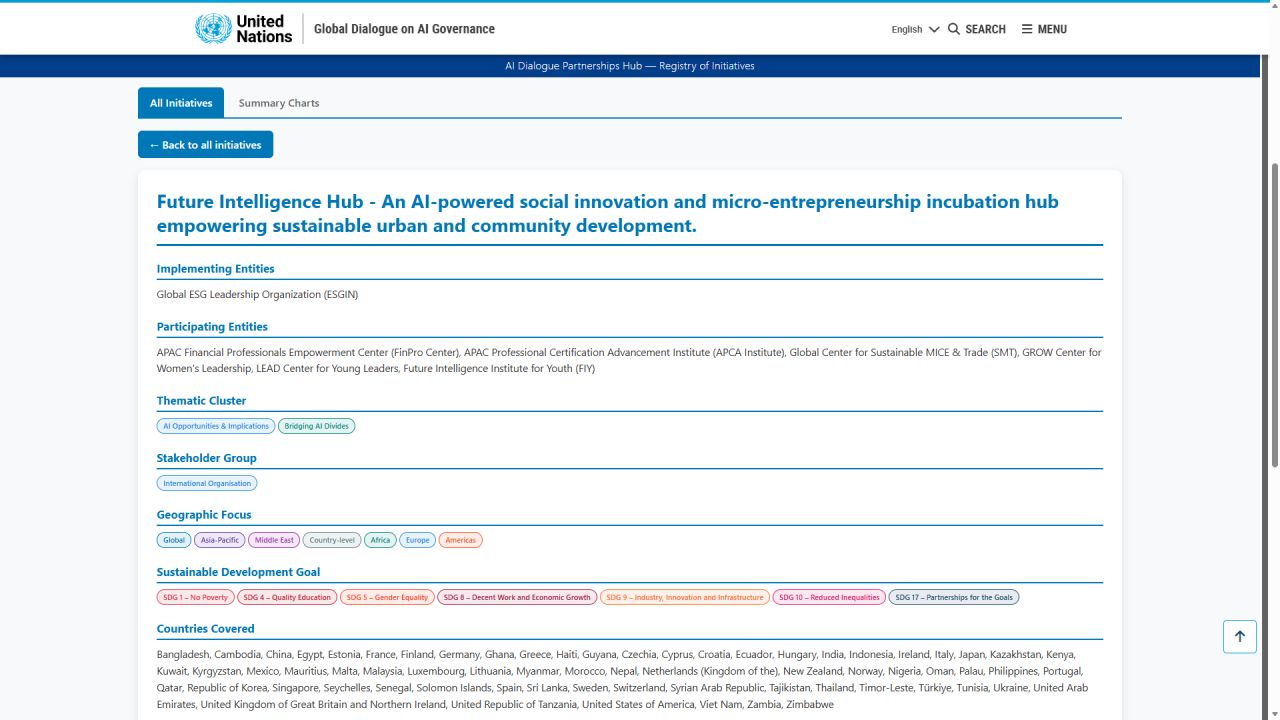Click the Future Intelligence Hub title heading
The image size is (1280, 720).
[x=608, y=213]
